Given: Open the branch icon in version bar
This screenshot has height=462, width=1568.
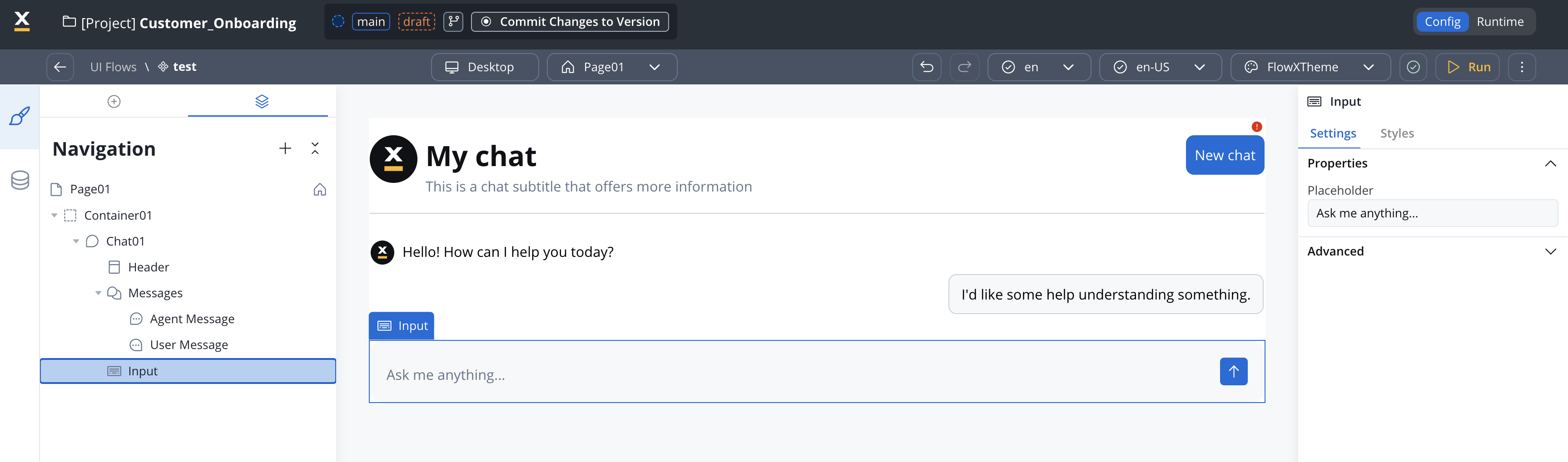Looking at the screenshot, I should point(453,22).
